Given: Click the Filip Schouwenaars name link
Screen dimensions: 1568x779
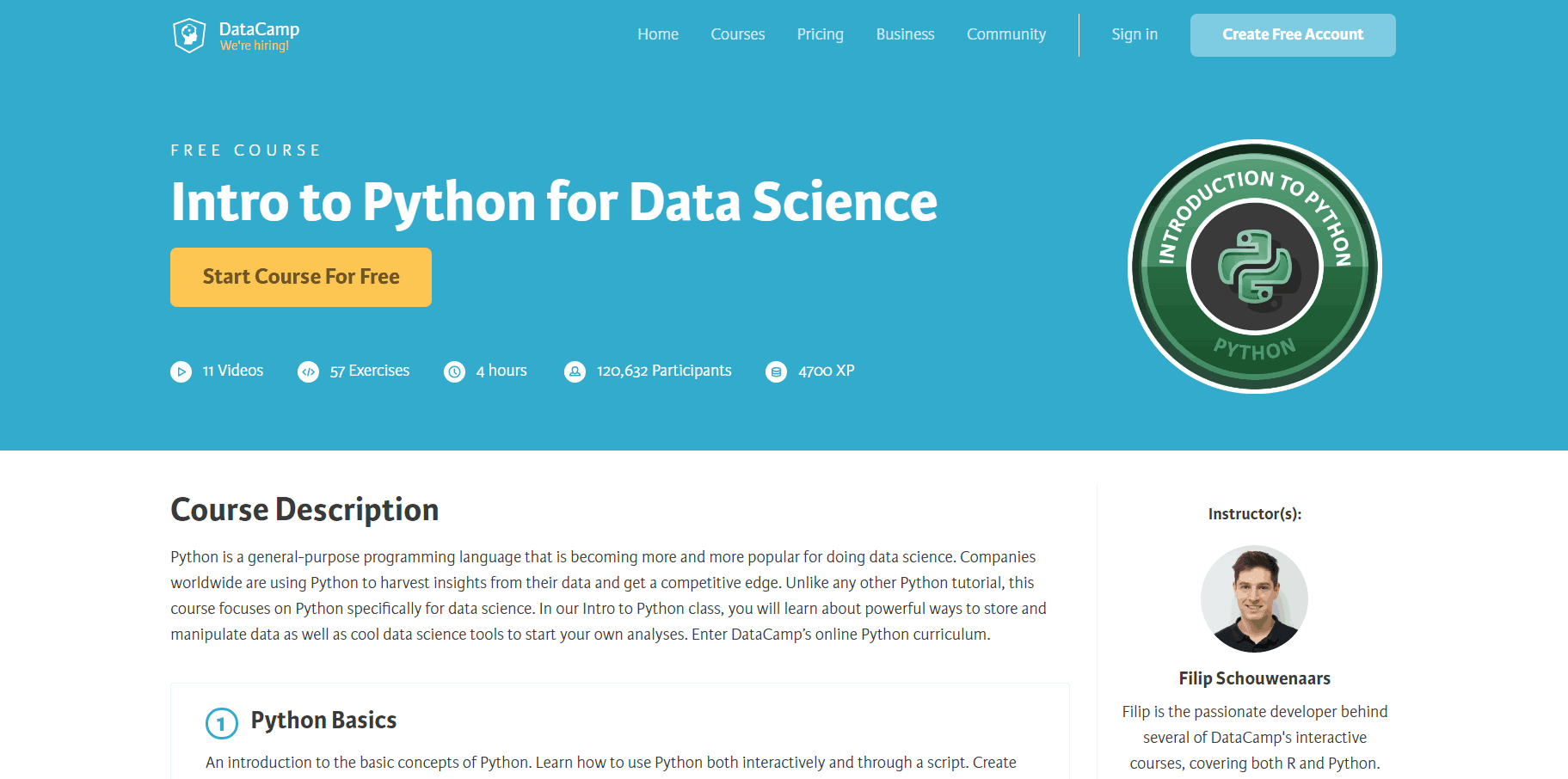Looking at the screenshot, I should tap(1254, 678).
